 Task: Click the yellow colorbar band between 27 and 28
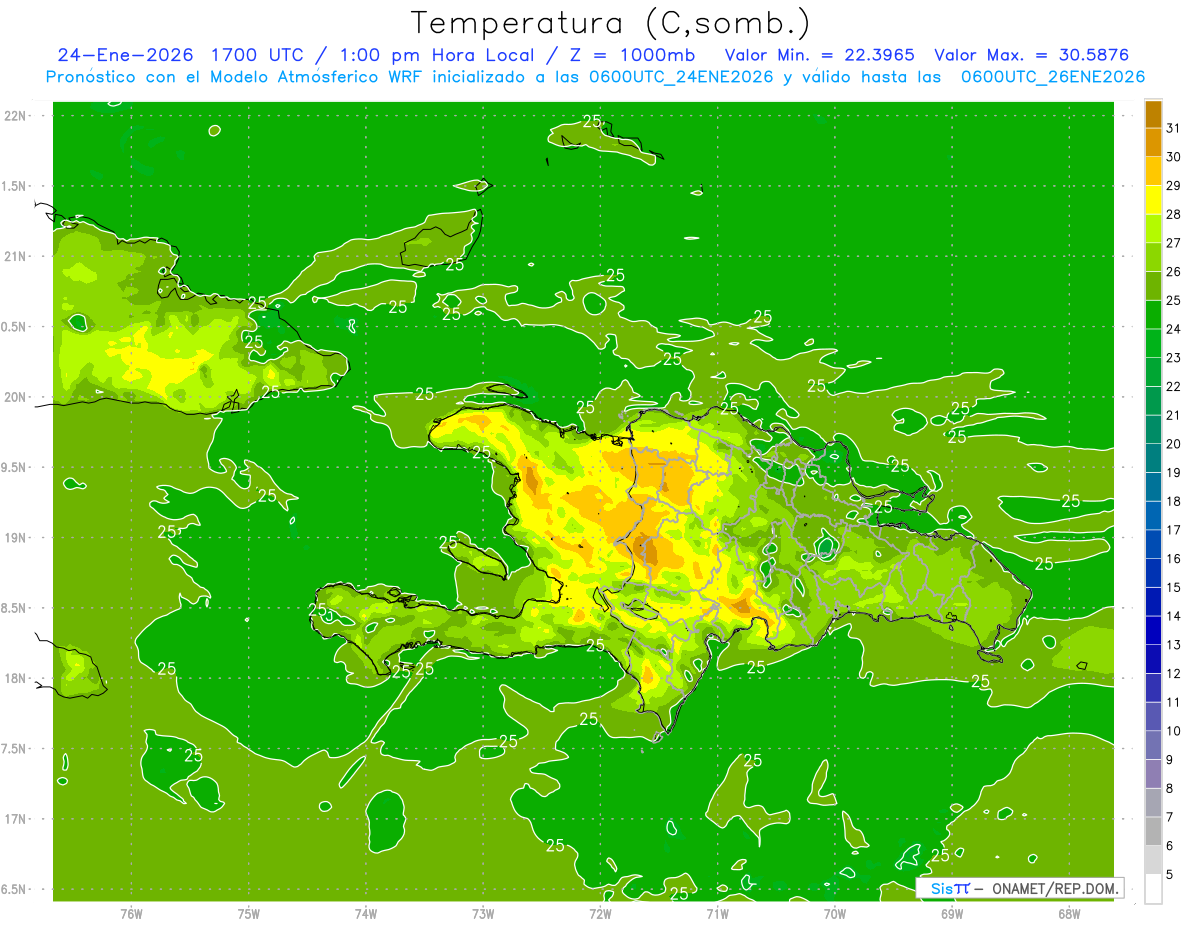(1153, 228)
